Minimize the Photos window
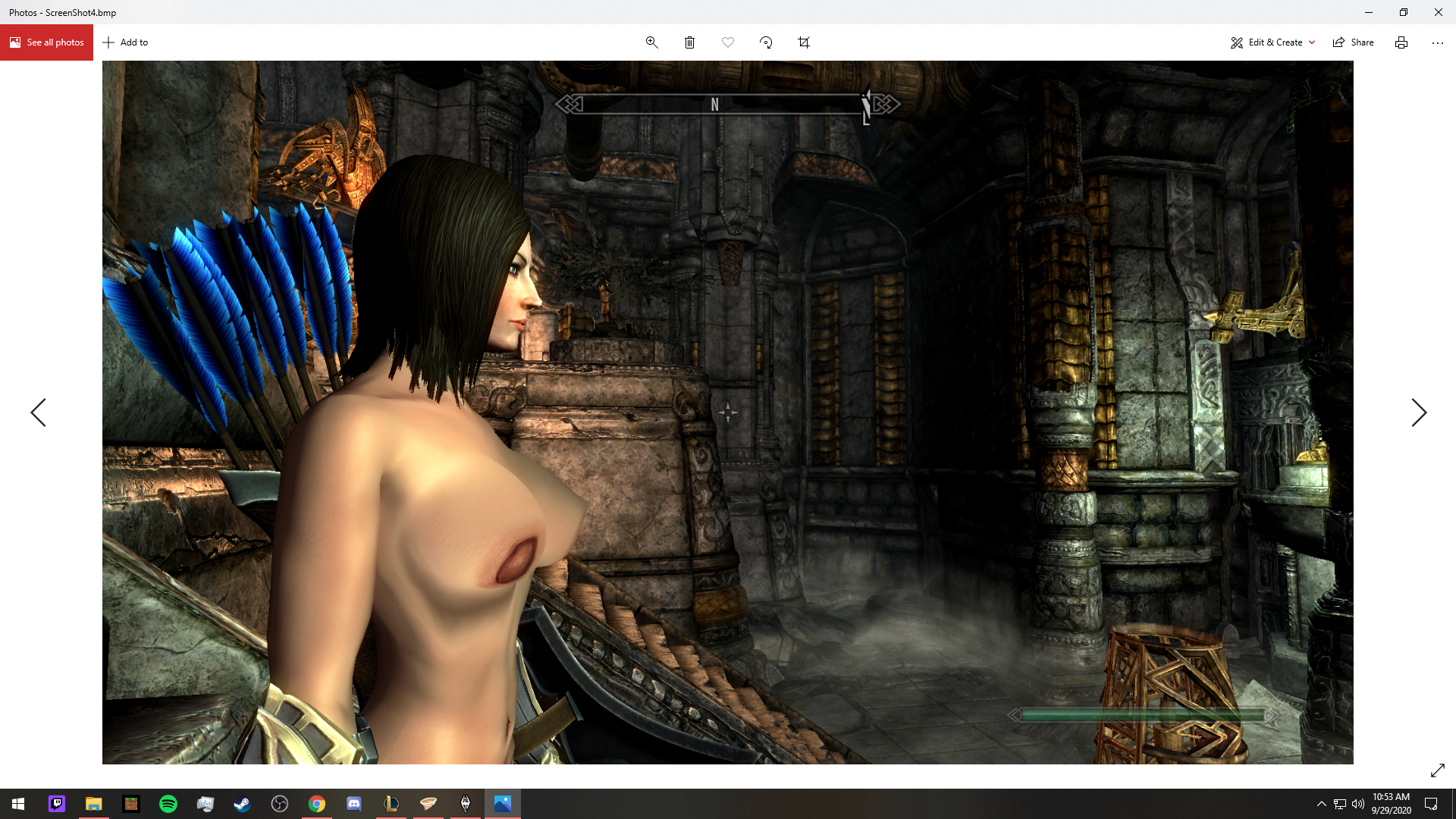This screenshot has width=1456, height=819. (1369, 12)
